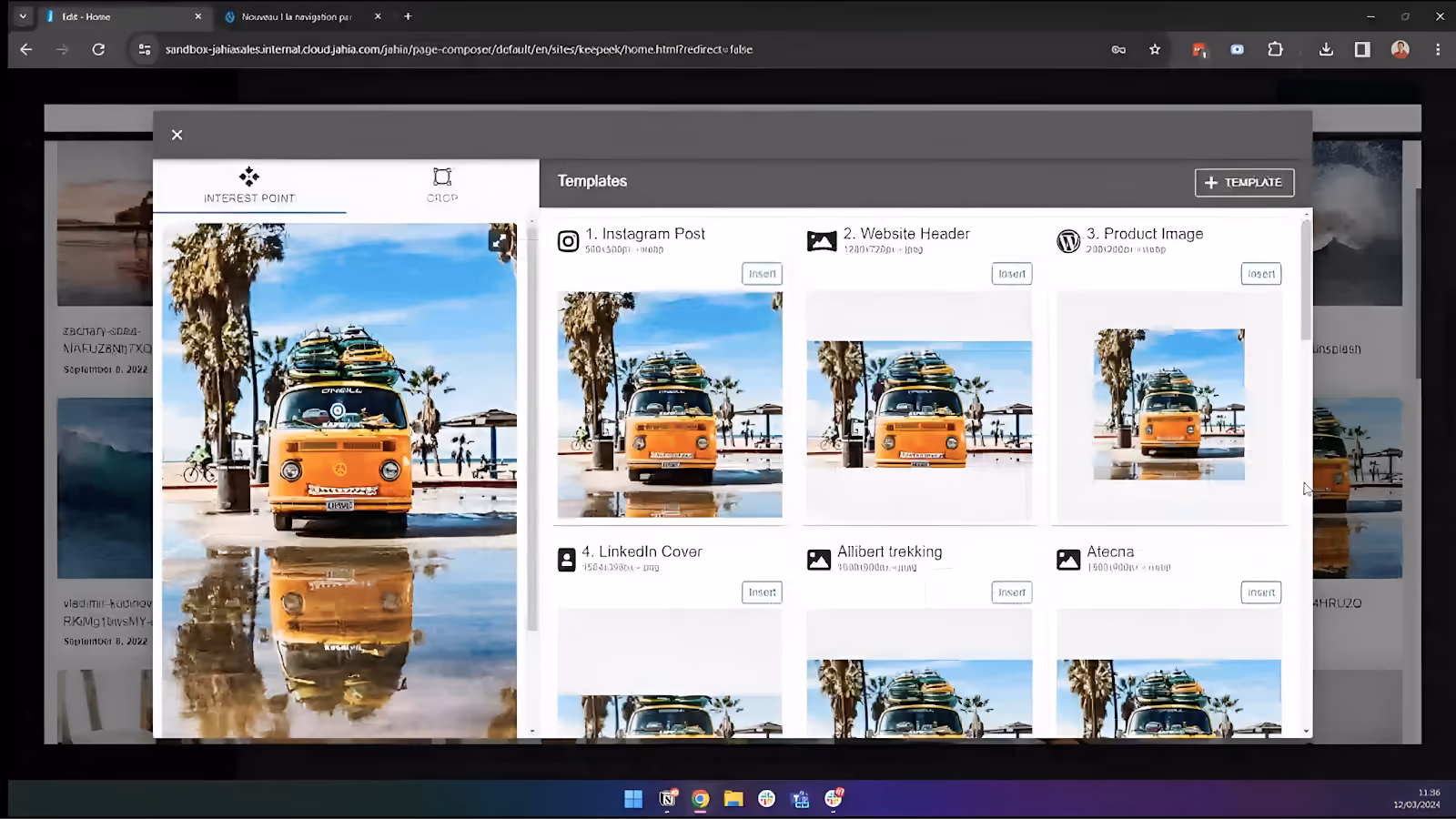This screenshot has width=1456, height=819.
Task: Open the Windows Start menu
Action: pyautogui.click(x=633, y=799)
